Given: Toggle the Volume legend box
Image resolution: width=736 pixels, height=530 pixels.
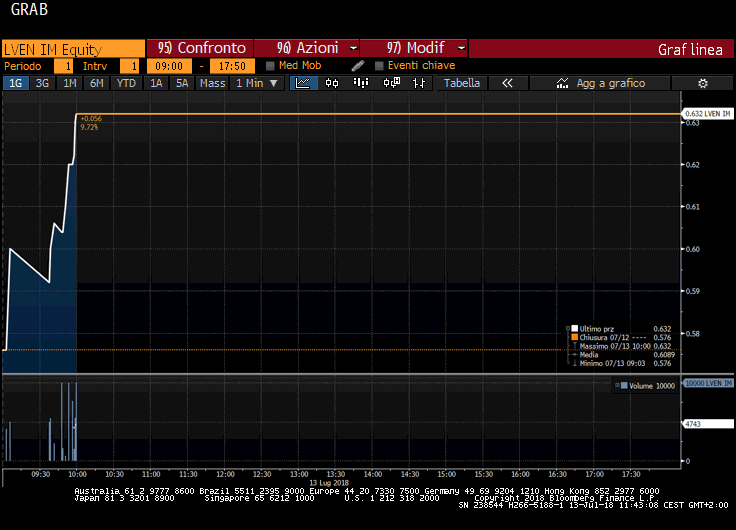Looking at the screenshot, I should pyautogui.click(x=623, y=385).
